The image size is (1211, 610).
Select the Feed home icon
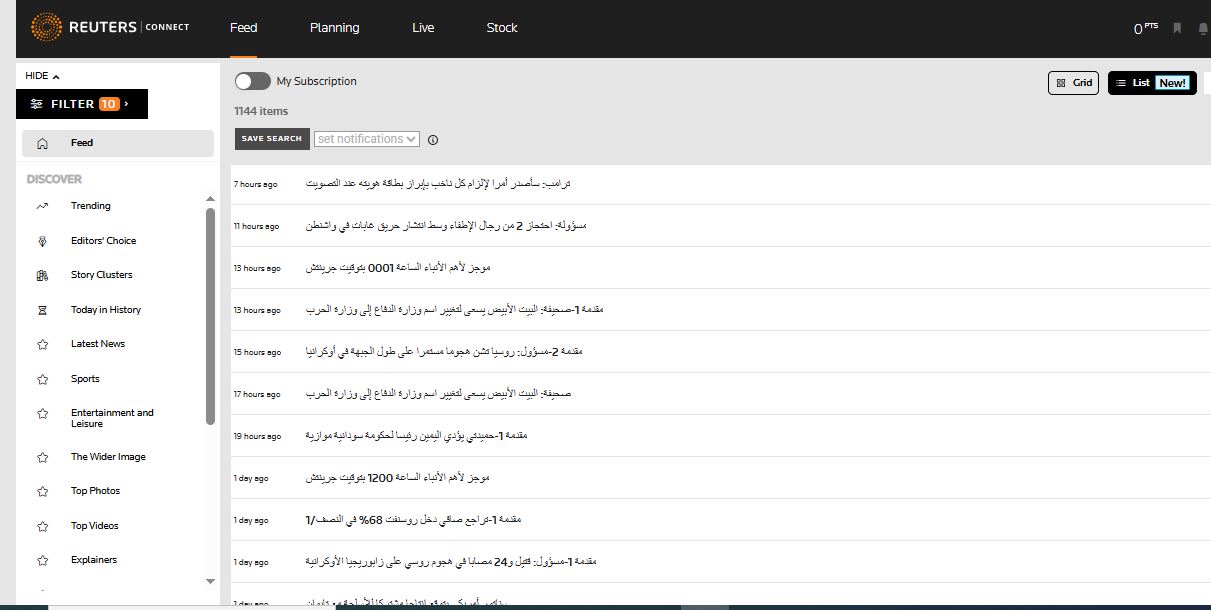point(42,142)
